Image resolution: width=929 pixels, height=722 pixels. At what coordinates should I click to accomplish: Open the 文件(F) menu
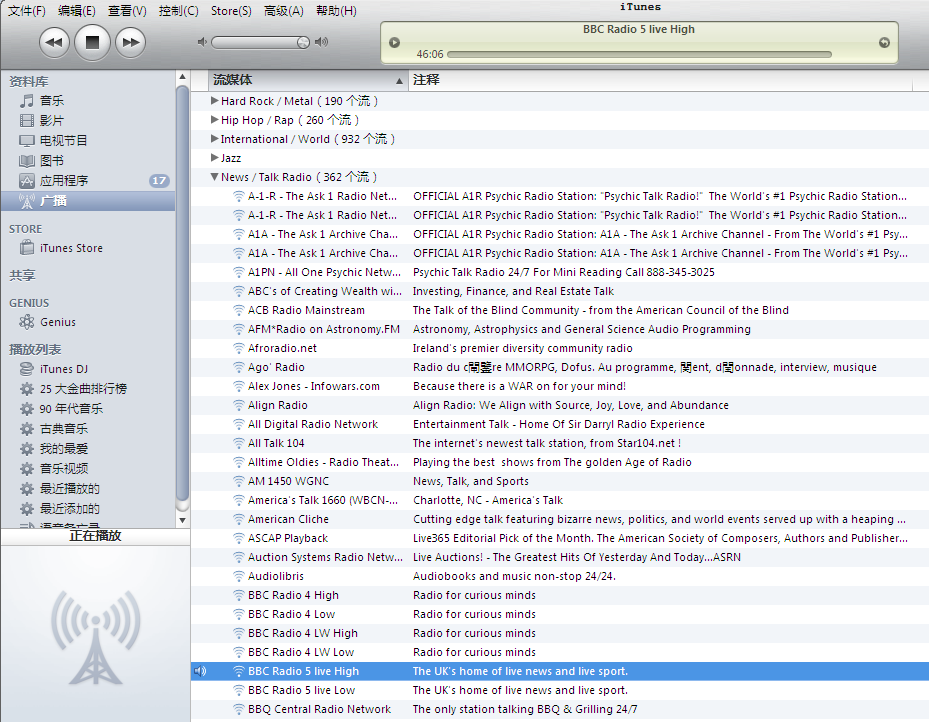click(27, 11)
